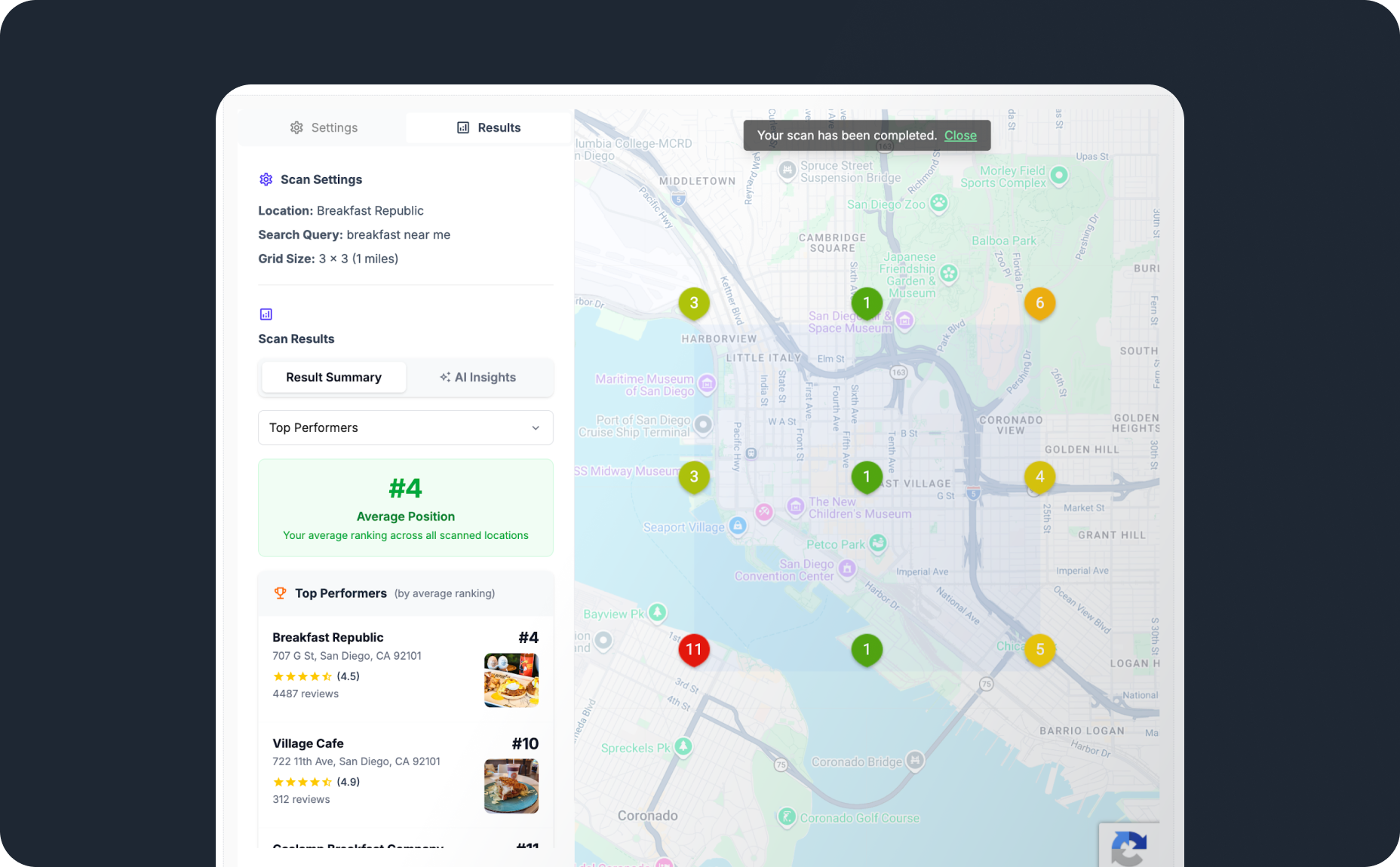The image size is (1400, 867).
Task: Click the Close link in scan notification
Action: (x=960, y=136)
